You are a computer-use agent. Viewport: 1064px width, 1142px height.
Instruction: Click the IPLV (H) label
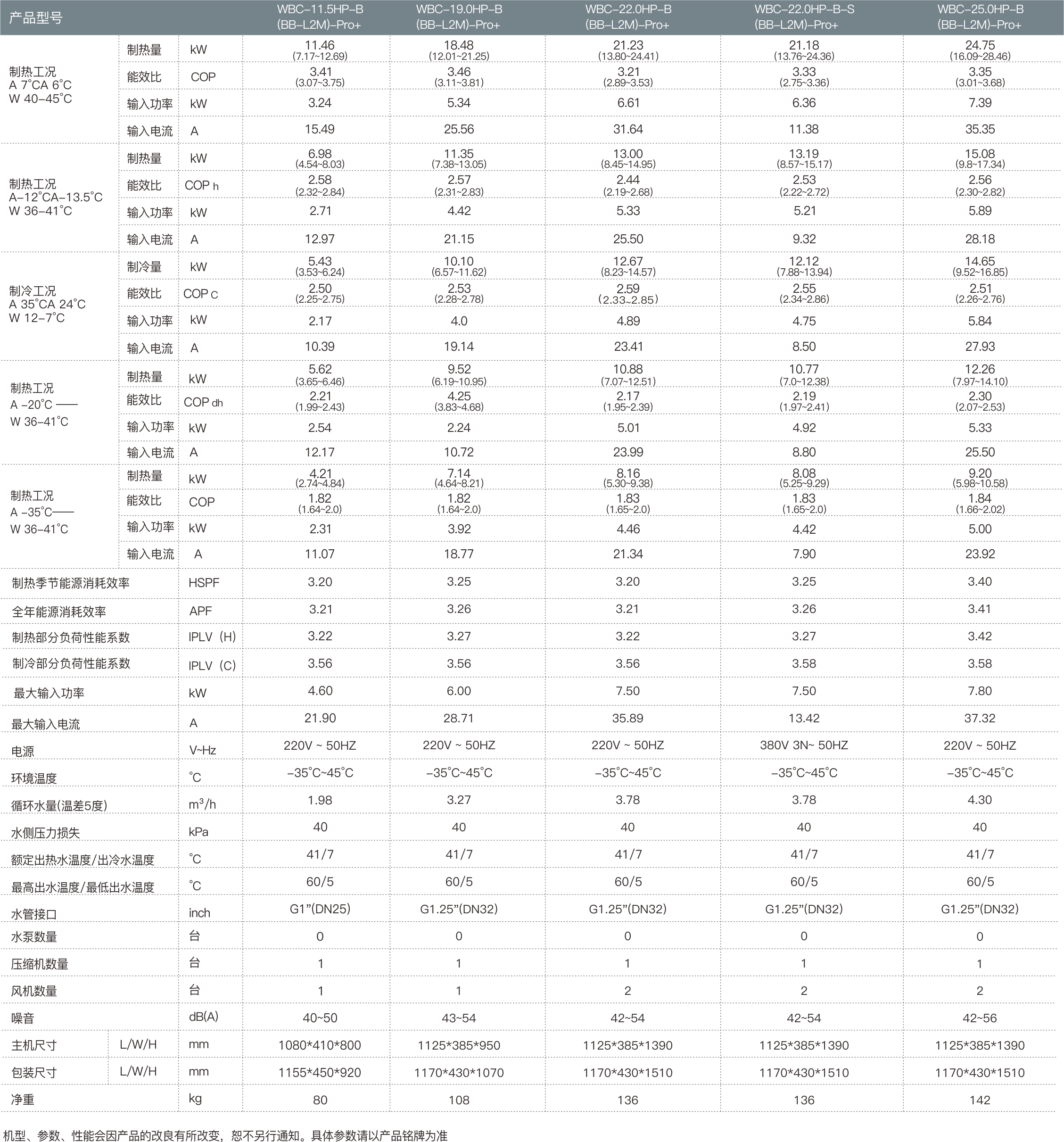pos(212,637)
